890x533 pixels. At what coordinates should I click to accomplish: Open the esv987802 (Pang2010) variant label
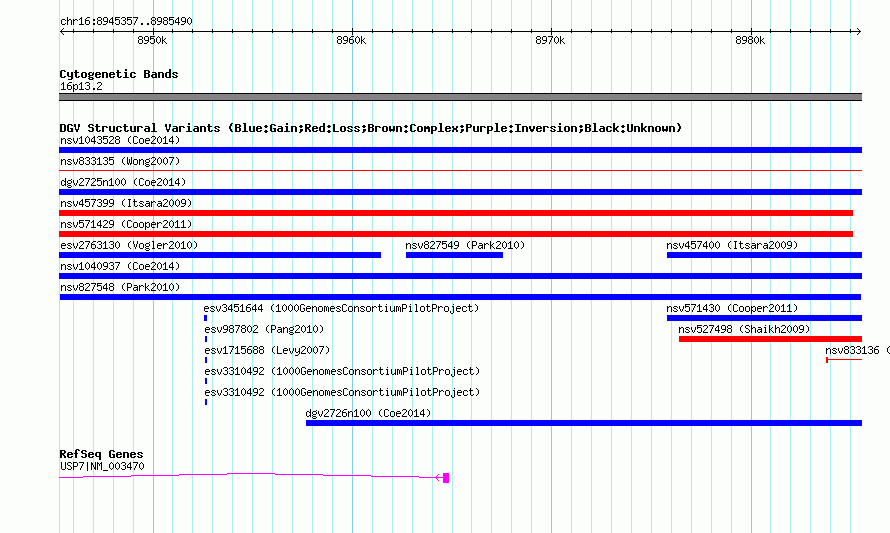click(264, 329)
